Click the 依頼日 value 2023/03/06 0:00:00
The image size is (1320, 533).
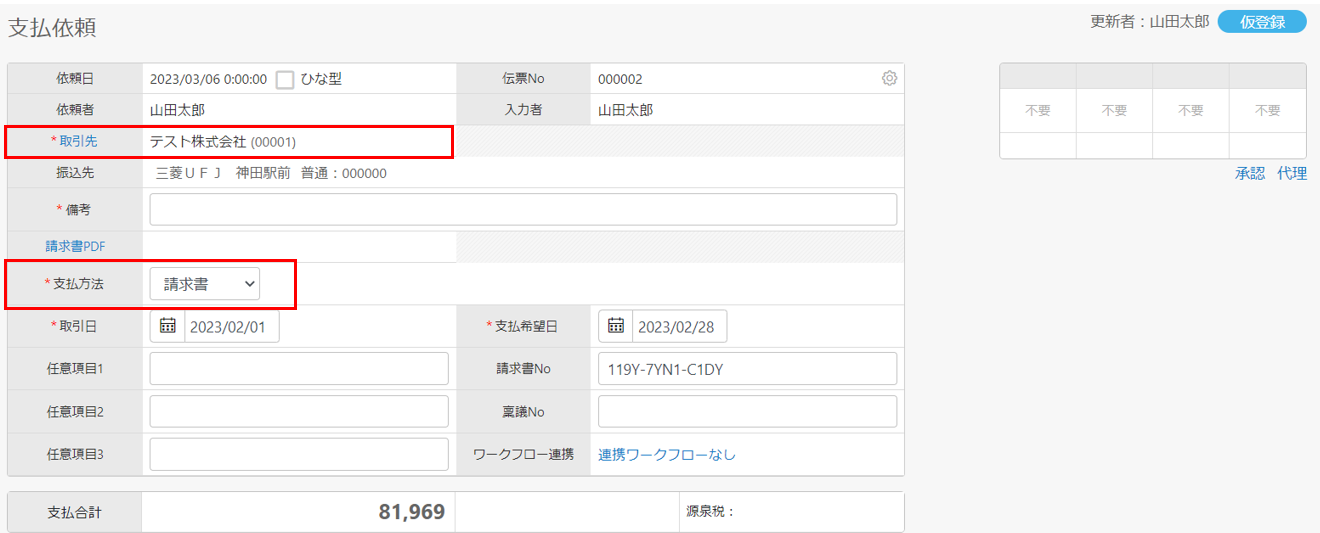click(x=208, y=79)
